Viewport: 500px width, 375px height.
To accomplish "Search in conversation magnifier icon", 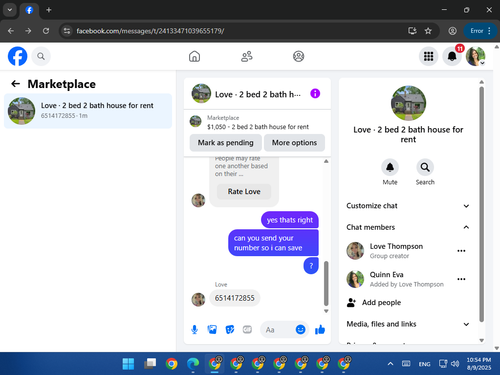I will click(425, 167).
